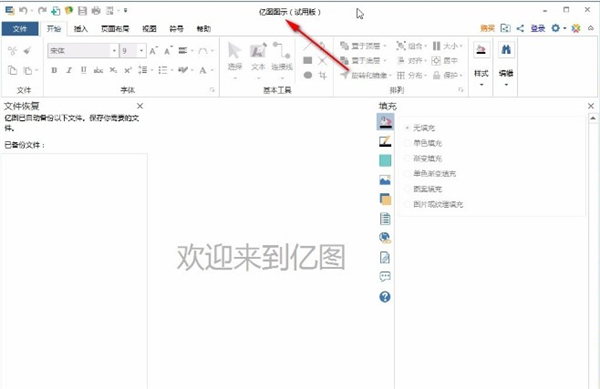Toggle Bold formatting

pyautogui.click(x=54, y=70)
